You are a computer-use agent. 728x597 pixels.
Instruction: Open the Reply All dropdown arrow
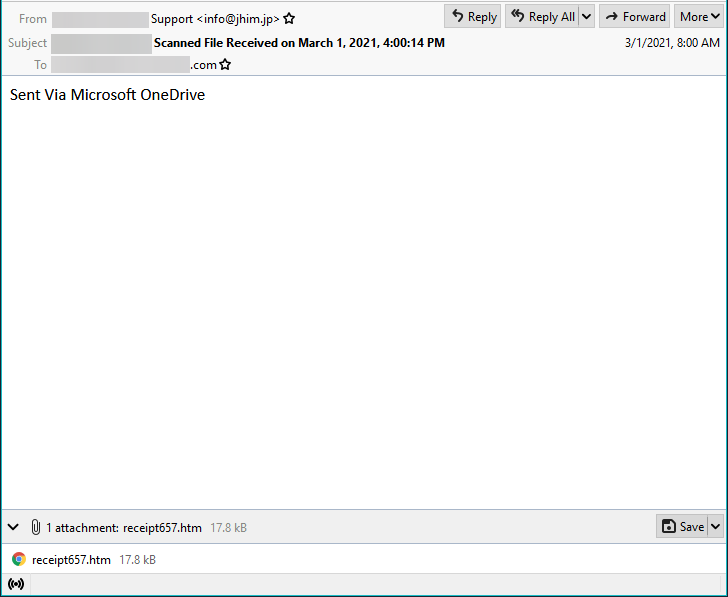(x=586, y=16)
